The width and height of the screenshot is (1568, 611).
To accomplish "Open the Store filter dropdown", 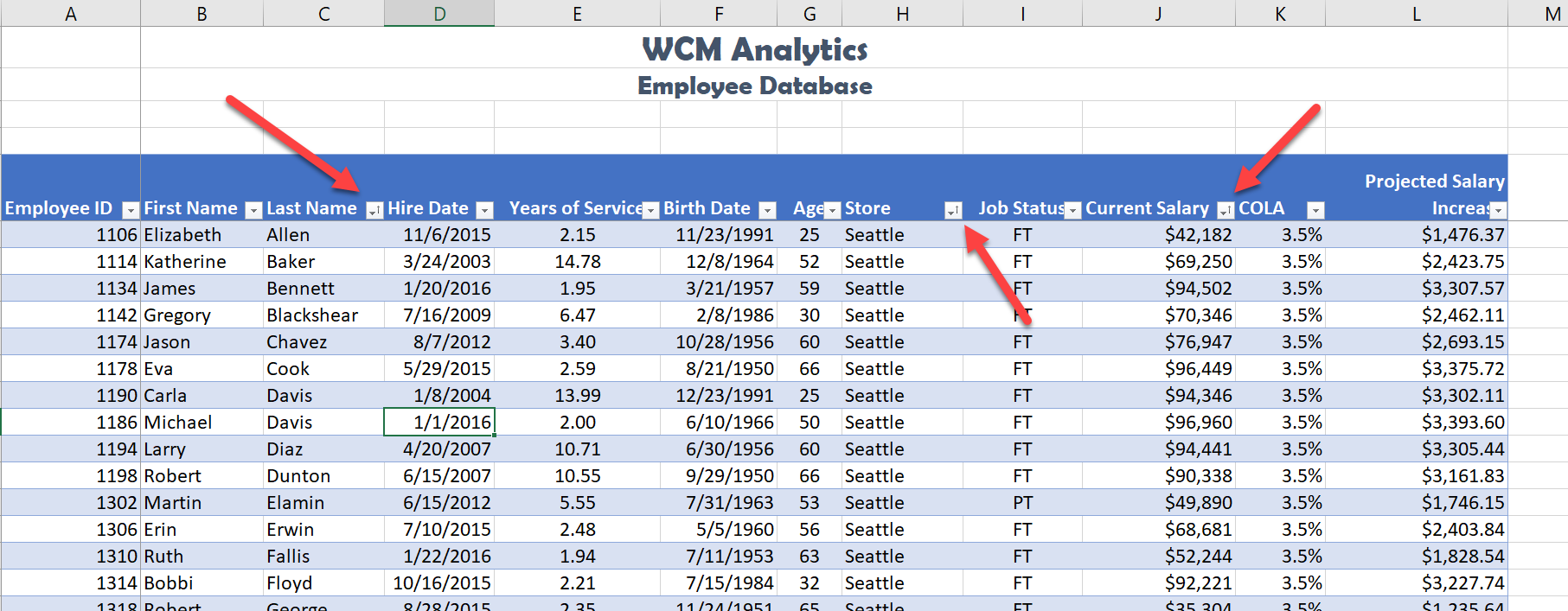I will 953,210.
